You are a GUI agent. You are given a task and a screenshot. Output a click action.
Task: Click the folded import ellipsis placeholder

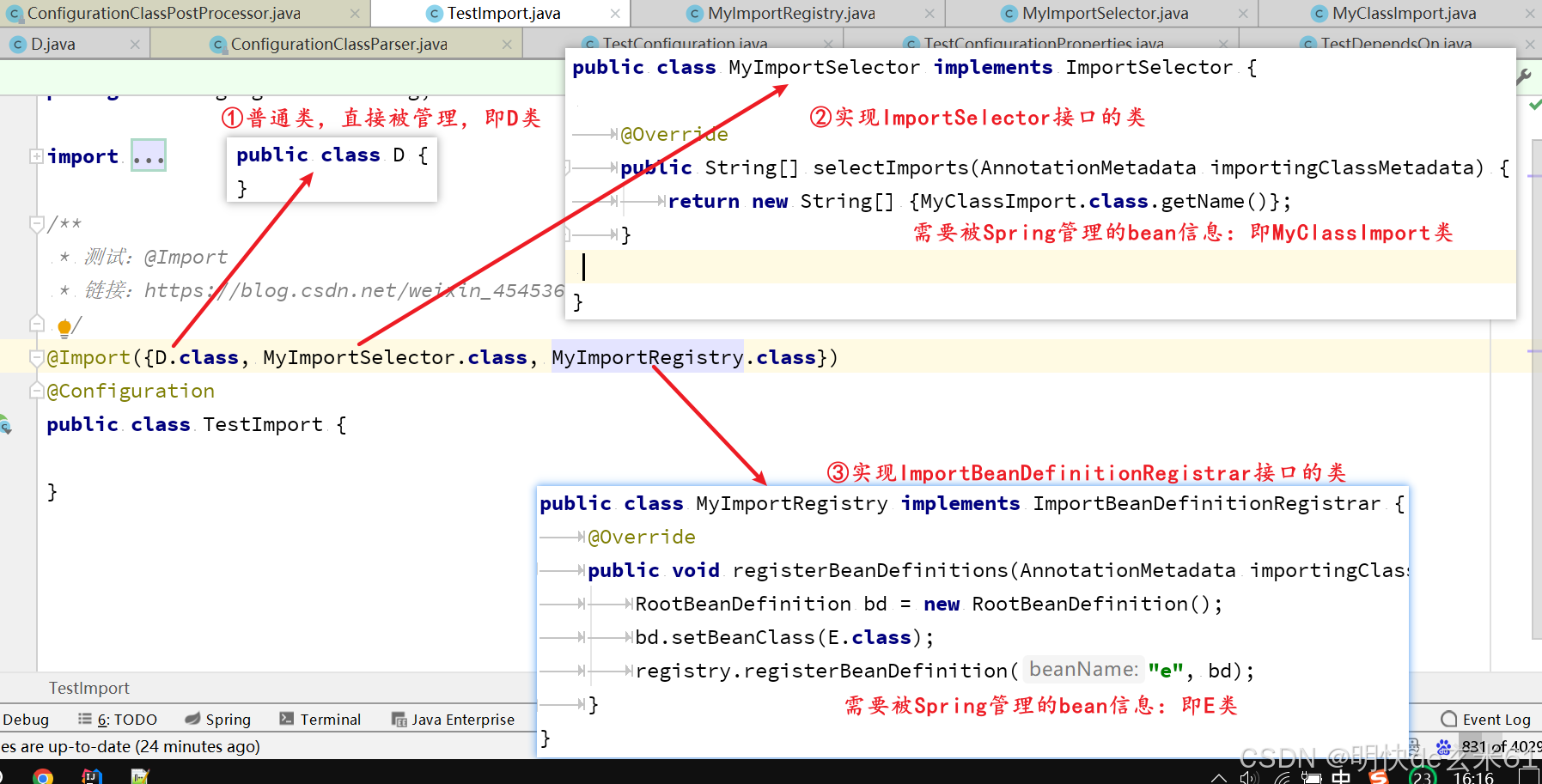149,156
